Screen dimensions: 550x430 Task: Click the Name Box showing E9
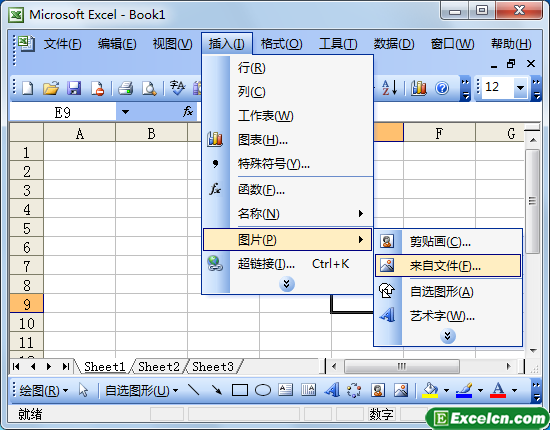(63, 112)
